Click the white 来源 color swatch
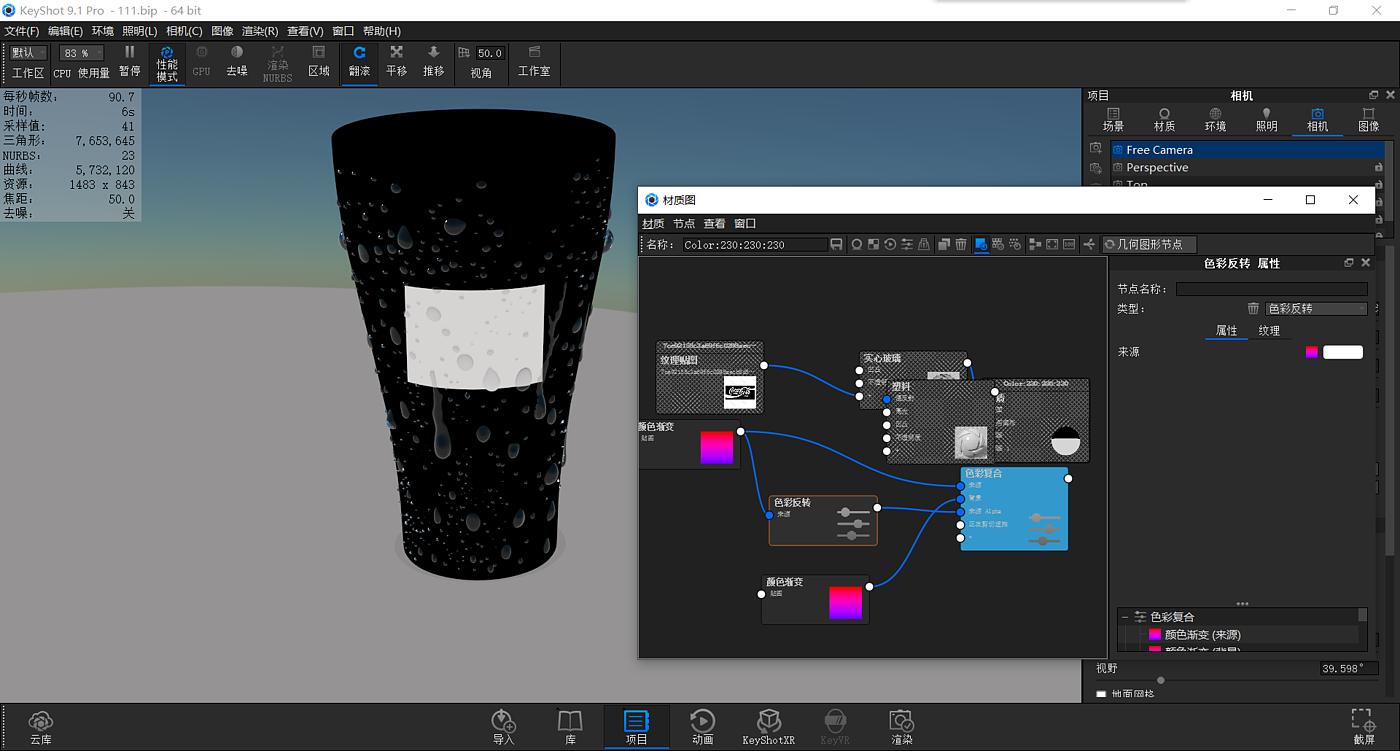Image resolution: width=1400 pixels, height=751 pixels. [1342, 352]
